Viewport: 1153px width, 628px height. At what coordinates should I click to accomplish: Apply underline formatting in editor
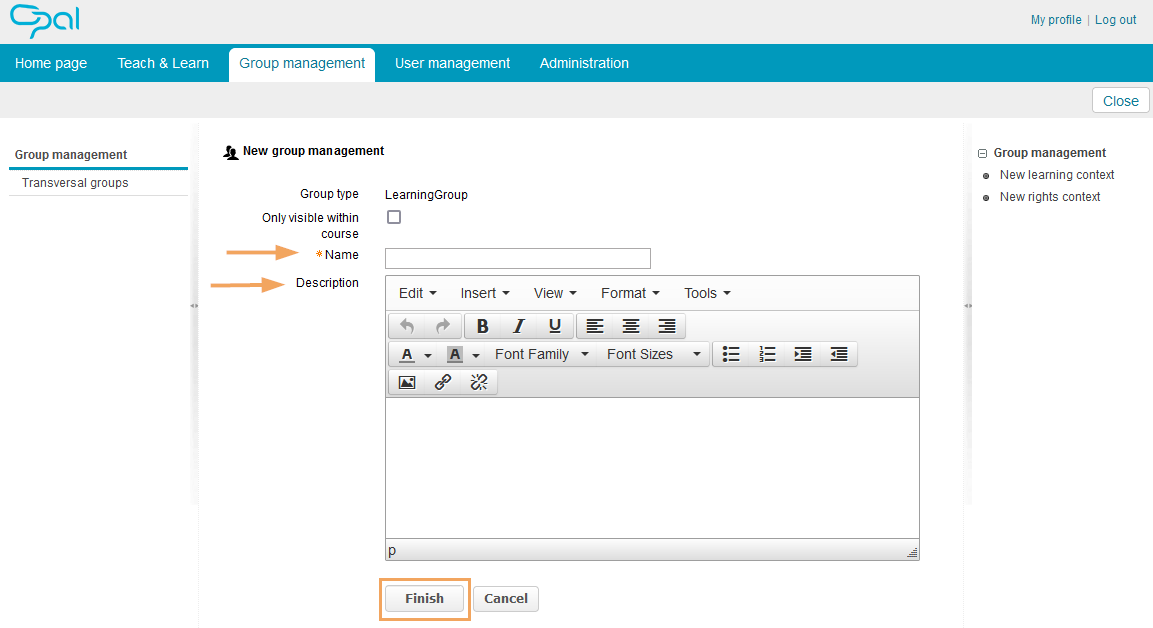click(555, 326)
